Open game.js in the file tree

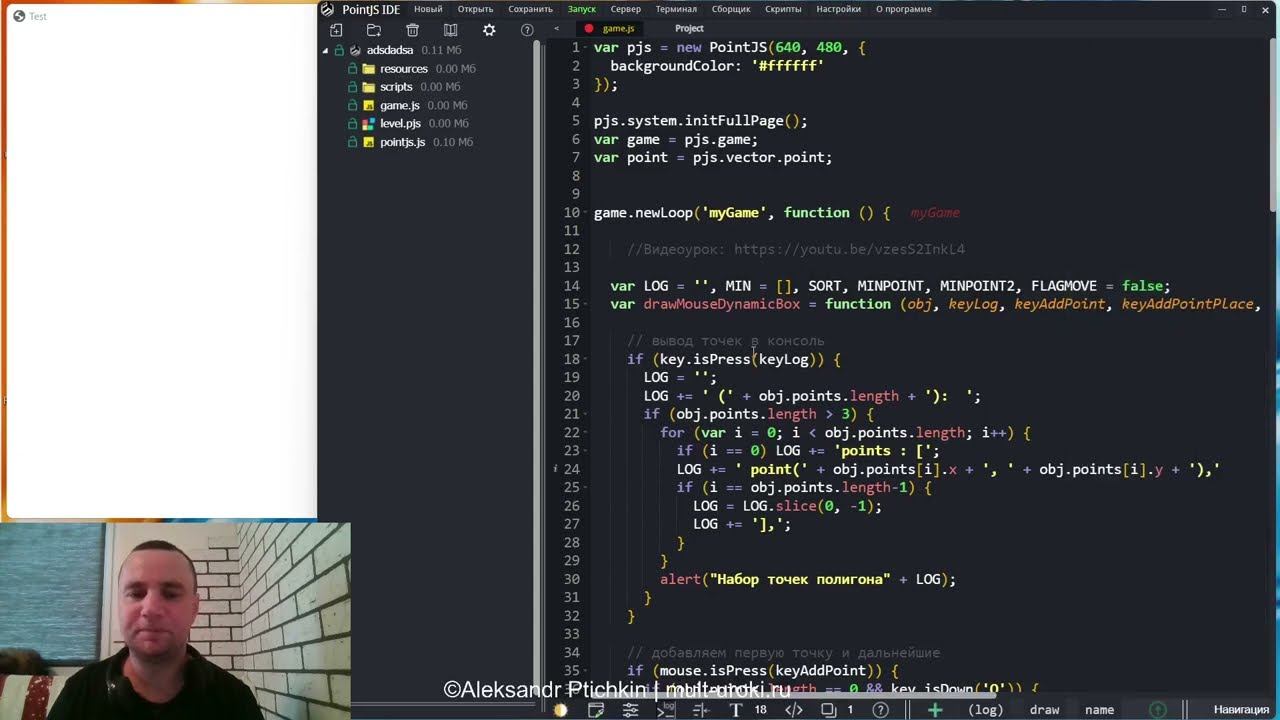point(400,105)
